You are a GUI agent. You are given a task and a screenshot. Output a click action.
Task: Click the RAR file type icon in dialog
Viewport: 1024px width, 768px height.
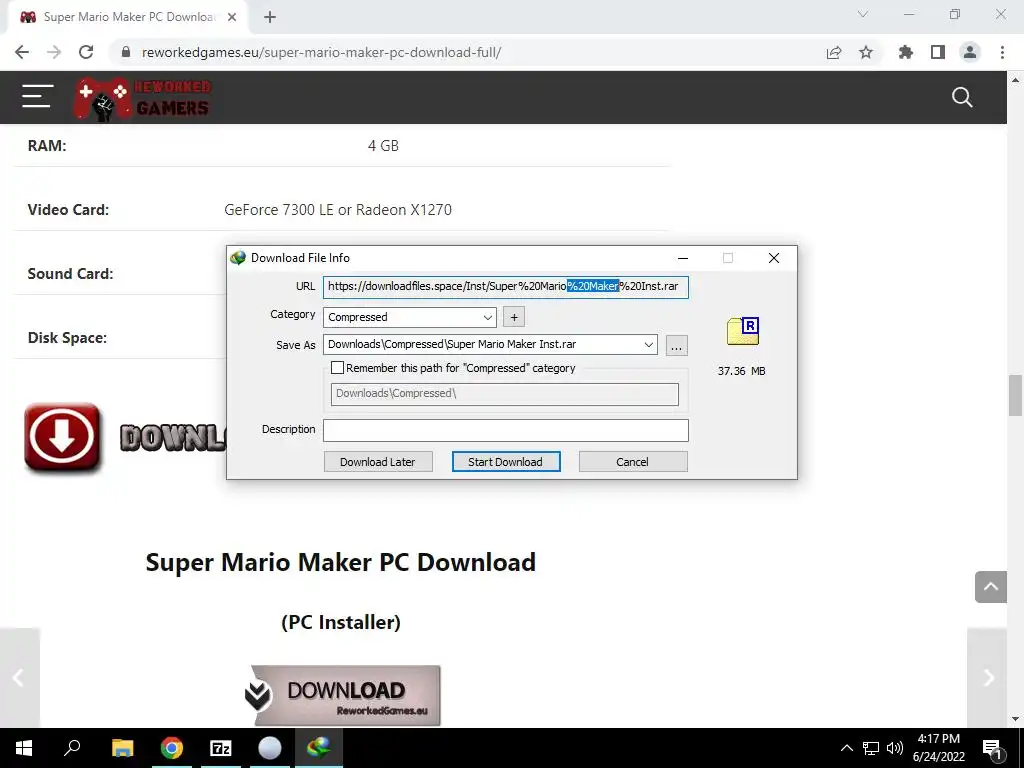coord(743,331)
